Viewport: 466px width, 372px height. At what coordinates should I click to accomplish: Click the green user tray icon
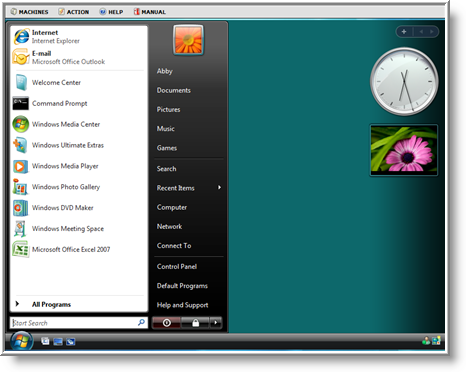[426, 341]
